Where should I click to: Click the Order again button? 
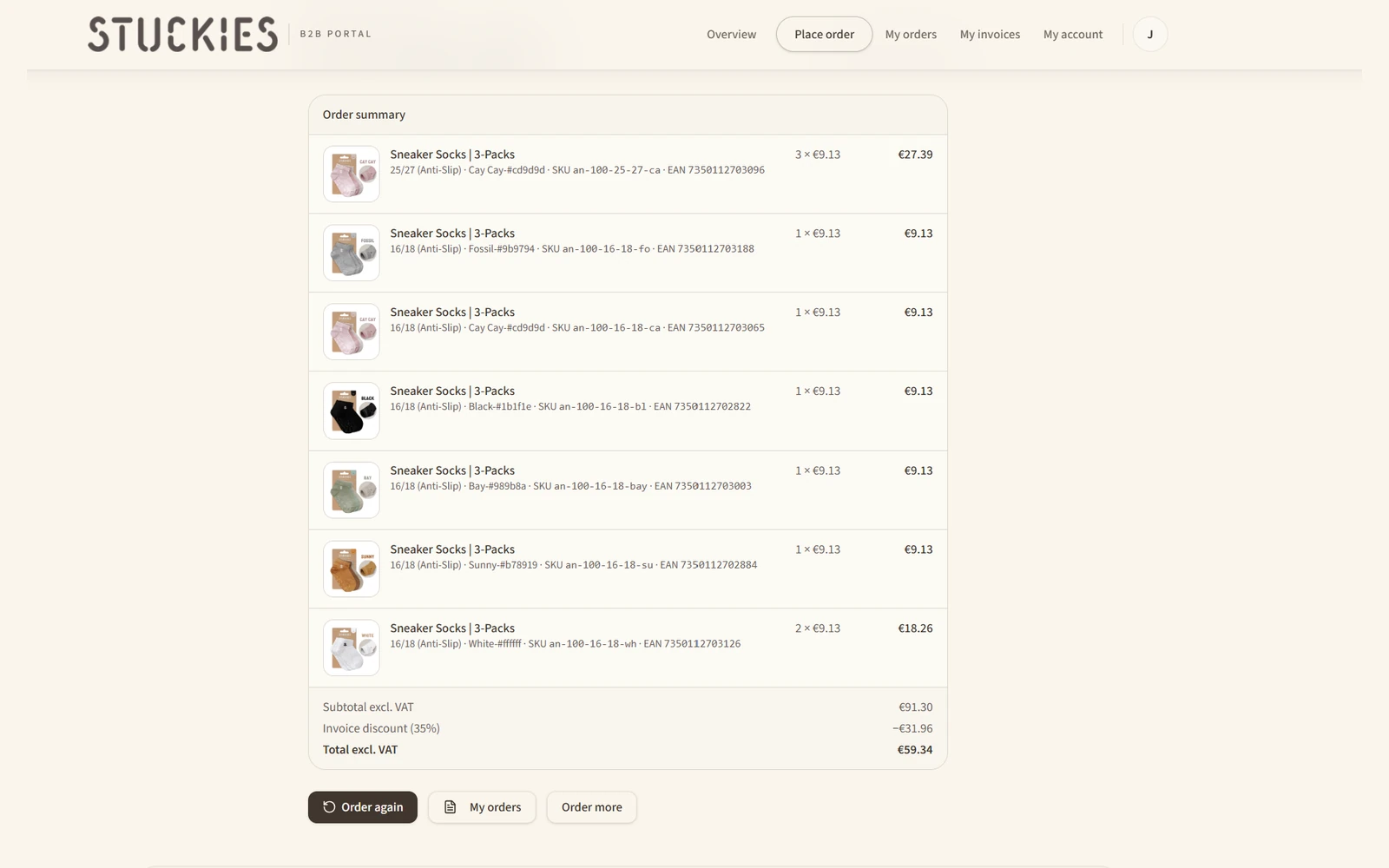pos(363,807)
